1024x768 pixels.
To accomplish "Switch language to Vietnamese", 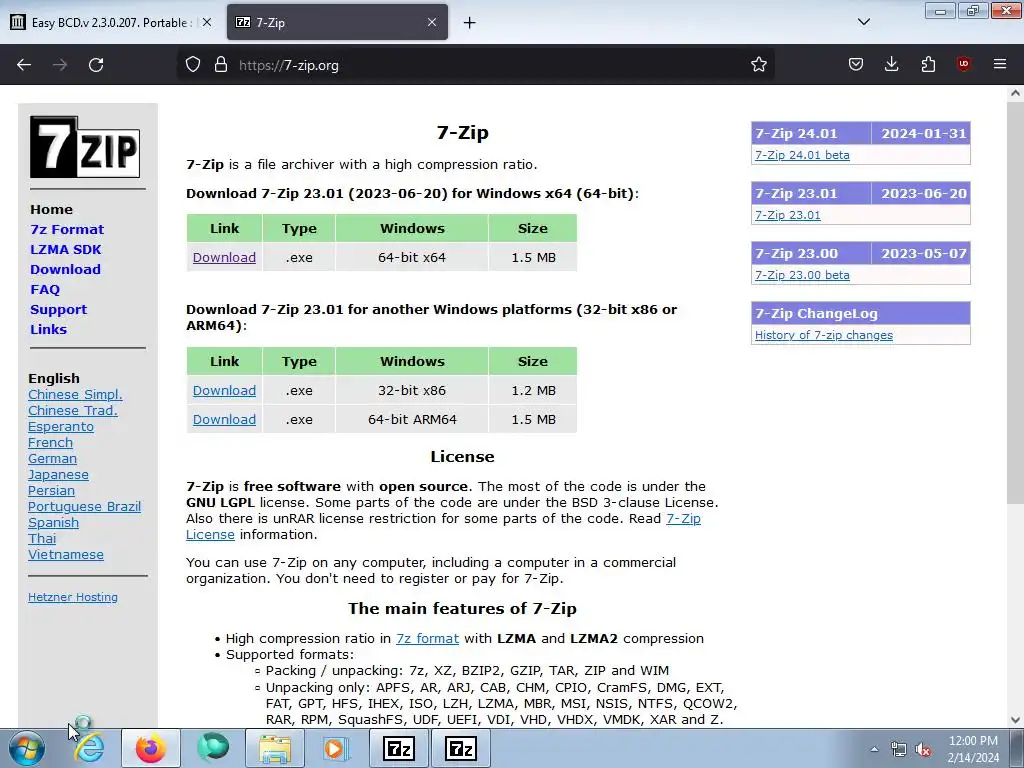I will coord(65,554).
